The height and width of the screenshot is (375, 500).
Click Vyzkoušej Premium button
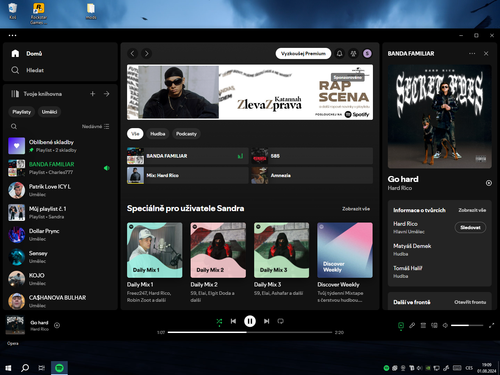click(303, 54)
